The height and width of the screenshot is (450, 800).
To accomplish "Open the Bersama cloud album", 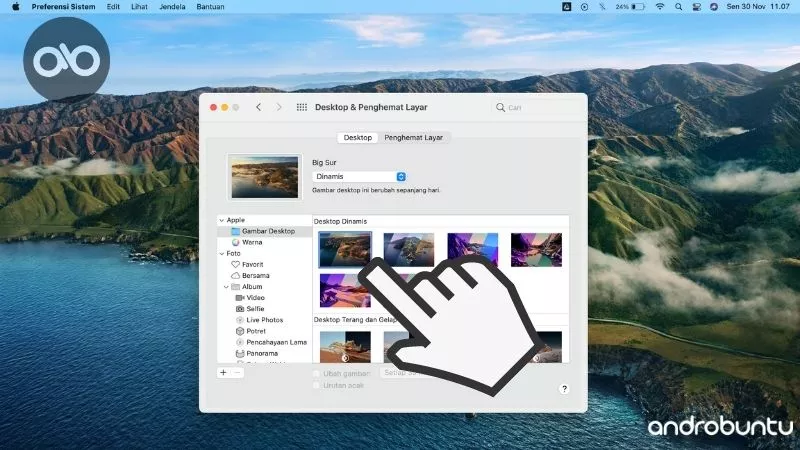I will click(x=236, y=275).
